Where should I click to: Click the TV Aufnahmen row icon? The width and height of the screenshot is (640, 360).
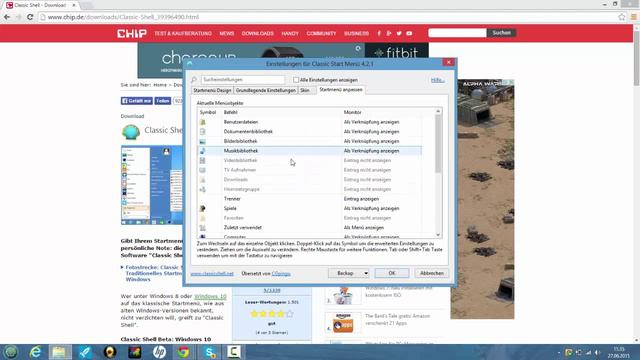pos(202,170)
